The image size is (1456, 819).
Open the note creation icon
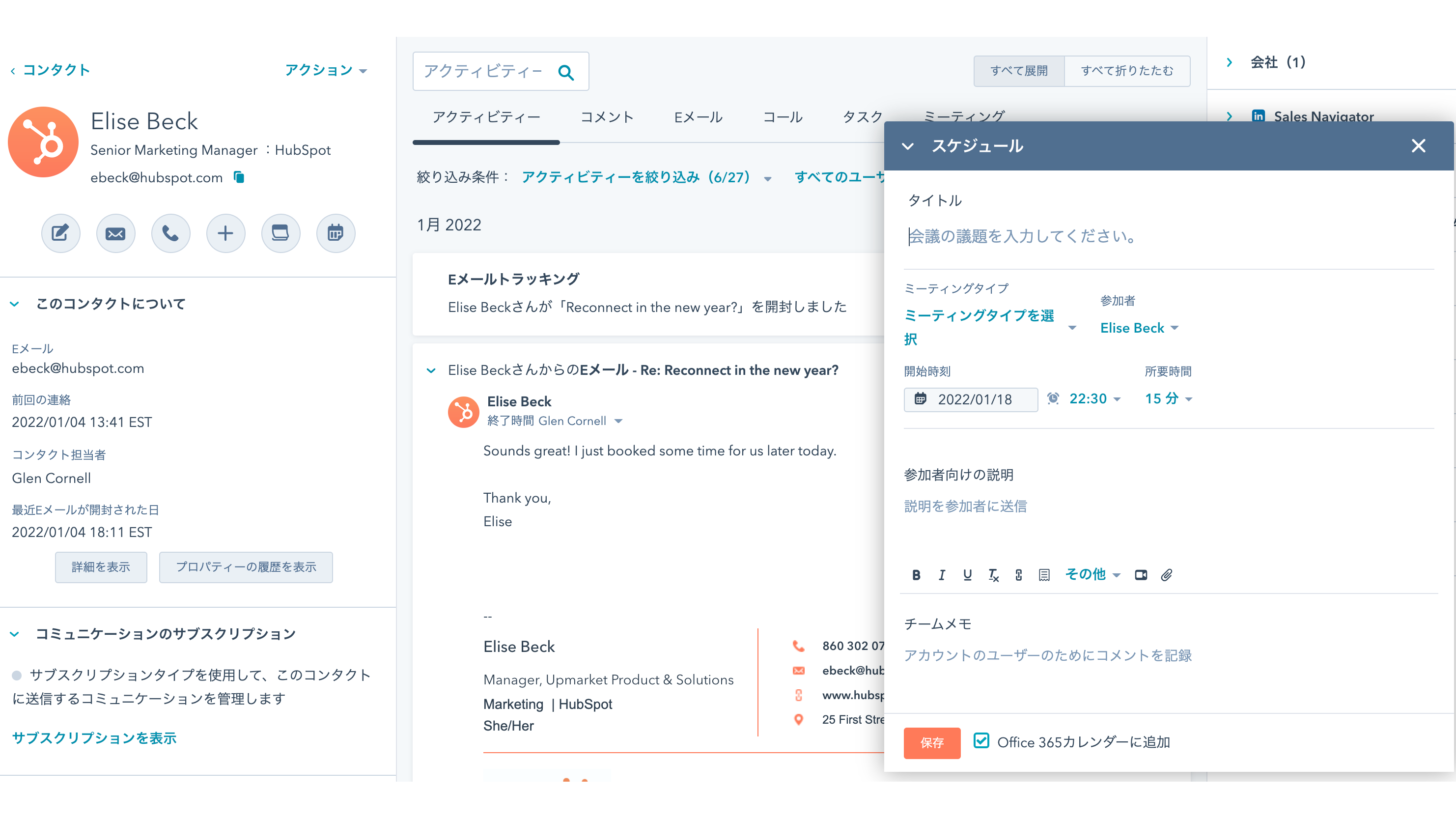[x=60, y=233]
